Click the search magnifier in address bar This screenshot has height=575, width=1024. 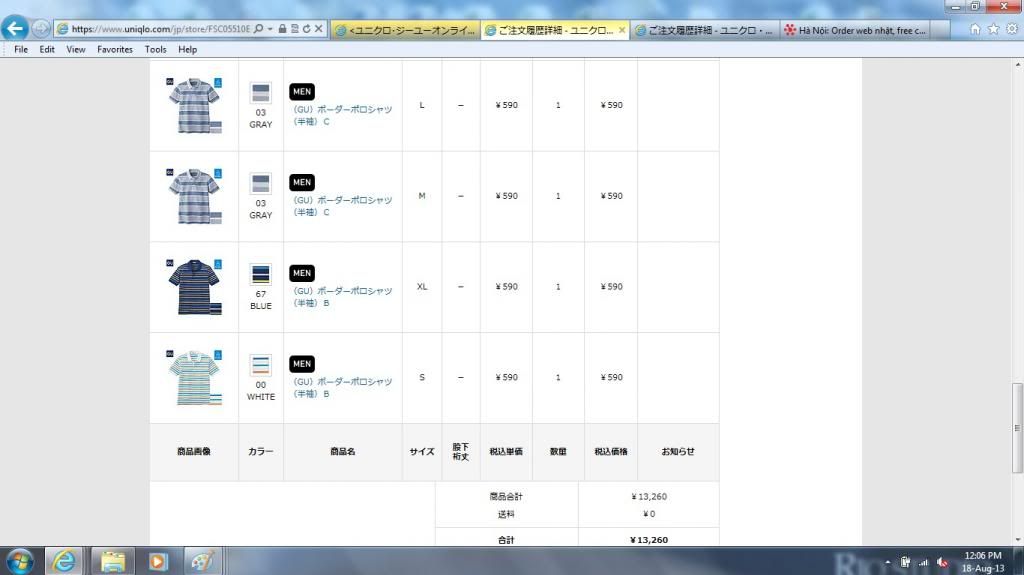click(x=259, y=29)
